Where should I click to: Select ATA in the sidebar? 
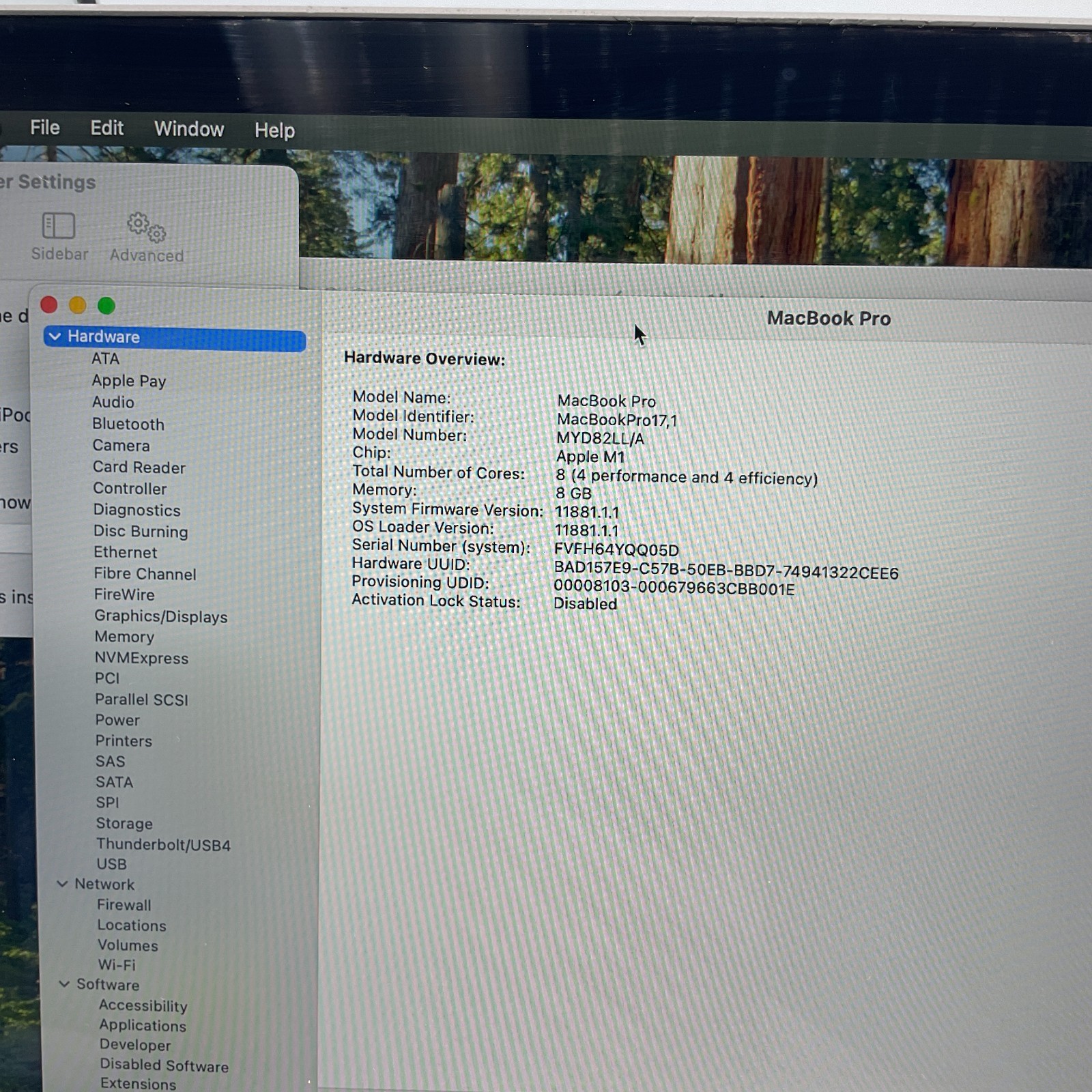[105, 359]
